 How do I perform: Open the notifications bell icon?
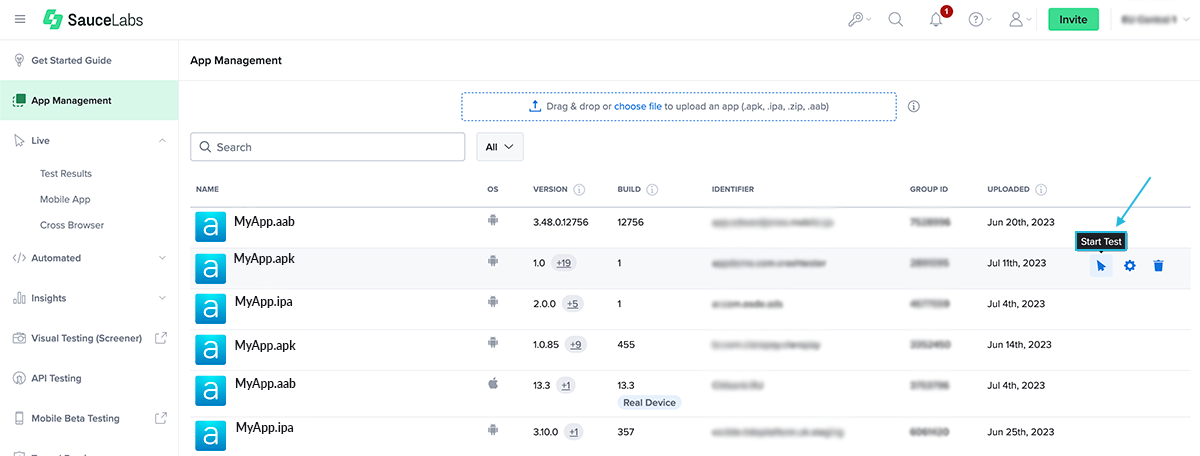936,20
